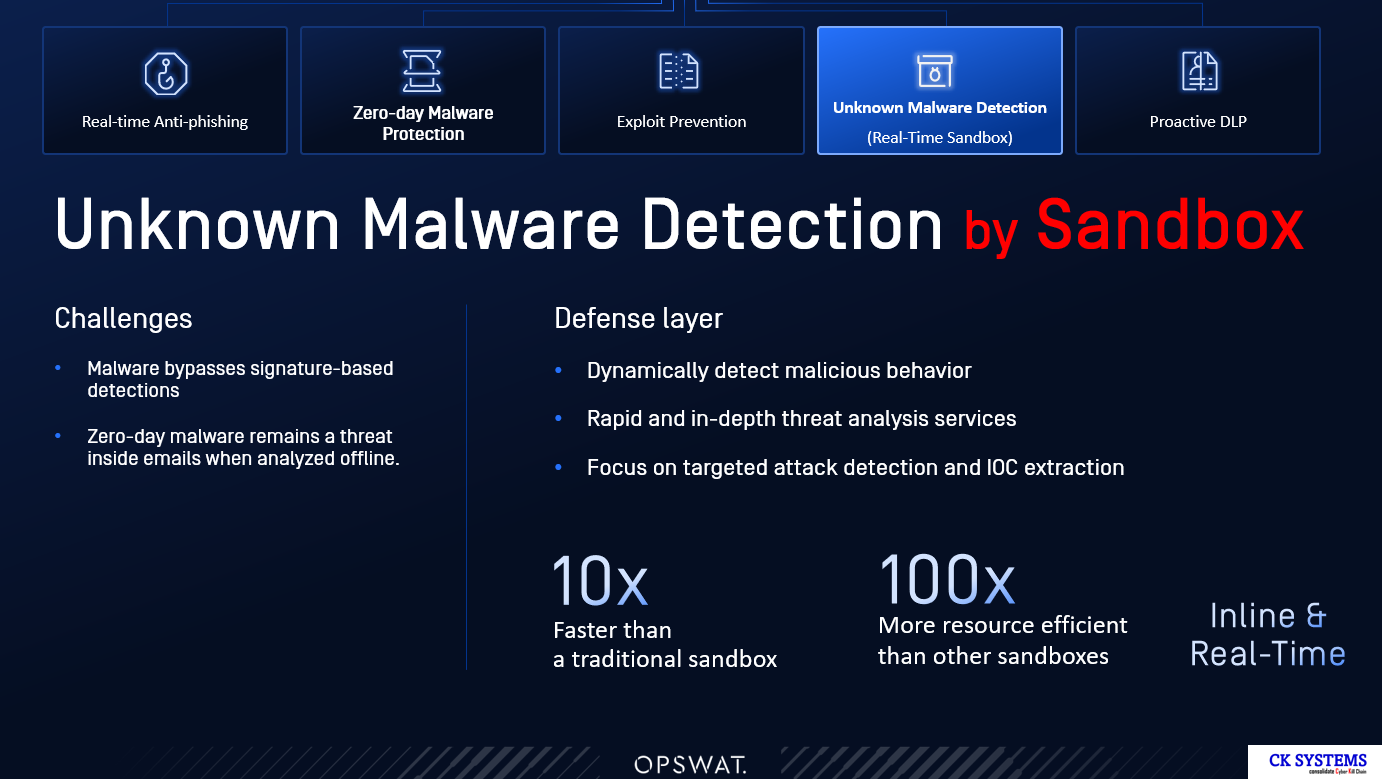Click the 'Defense layer' heading
Viewport: 1382px width, 779px height.
coord(639,319)
